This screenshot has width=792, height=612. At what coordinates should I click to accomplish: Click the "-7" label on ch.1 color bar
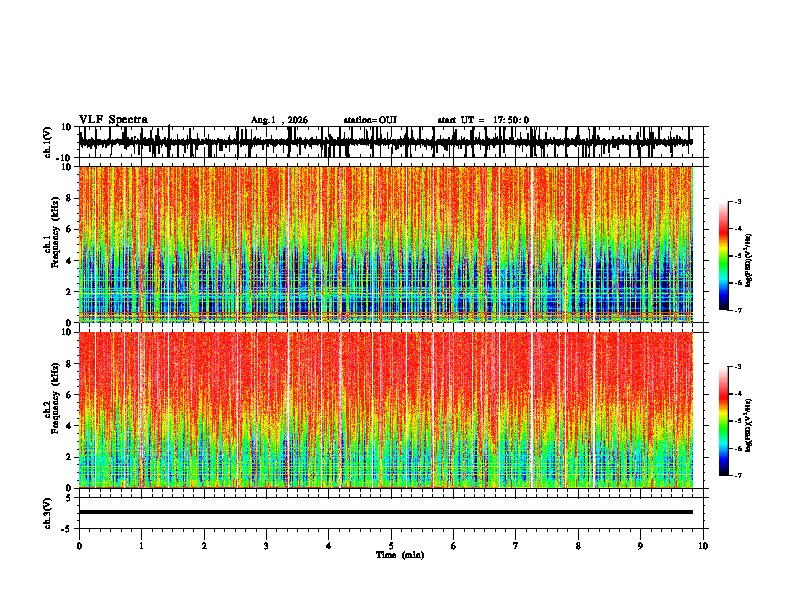tap(738, 310)
